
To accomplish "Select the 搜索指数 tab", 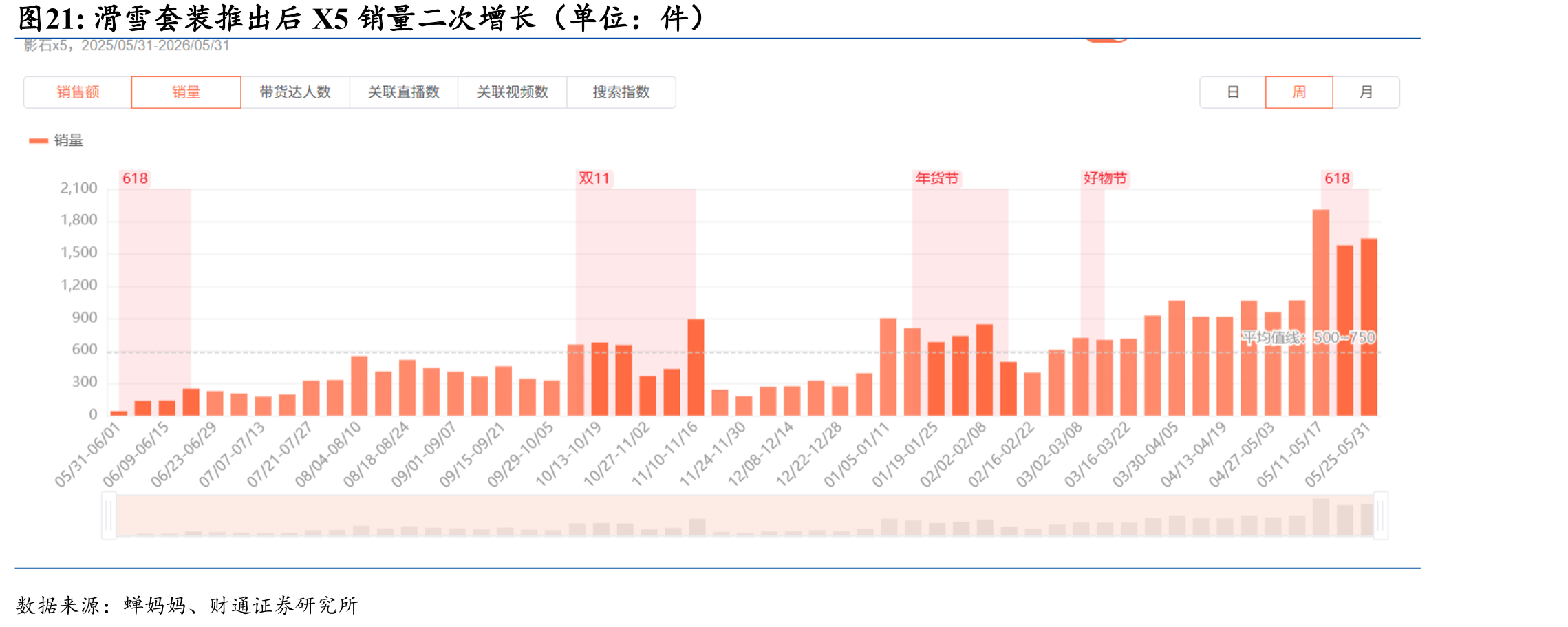I will click(621, 92).
